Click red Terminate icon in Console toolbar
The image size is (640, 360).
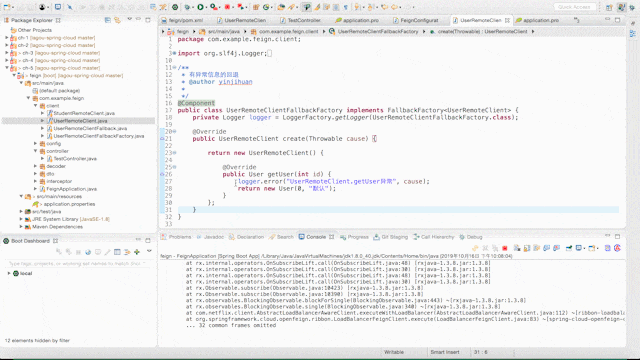(504, 248)
